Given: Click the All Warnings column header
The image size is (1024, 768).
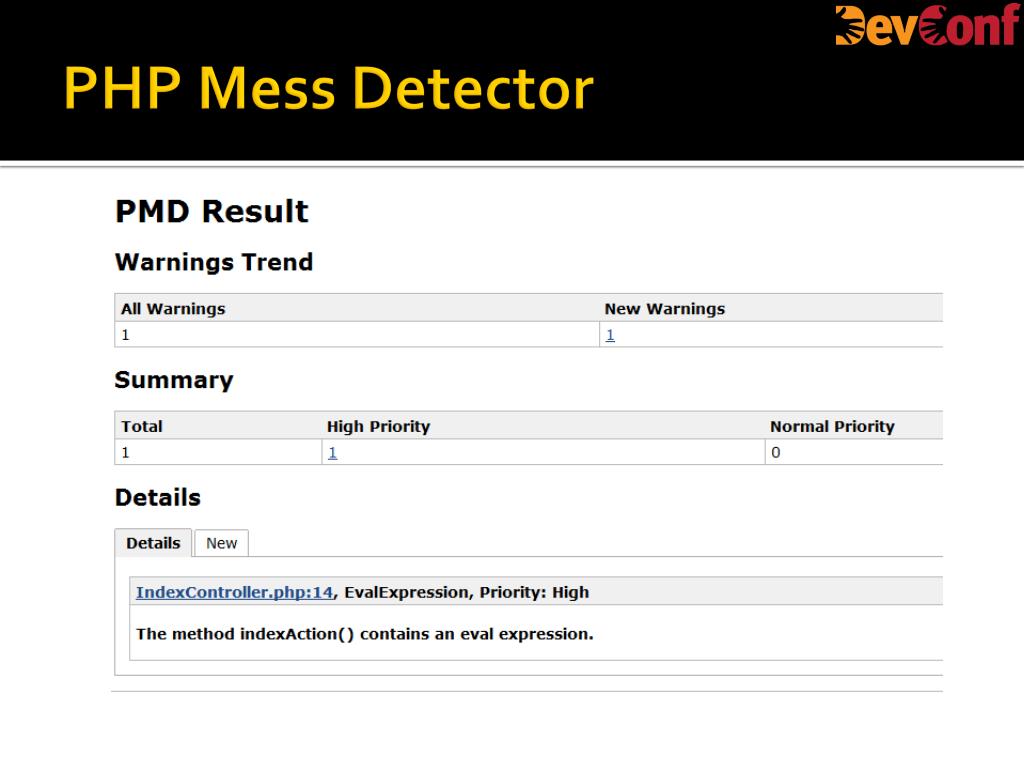Looking at the screenshot, I should click(173, 308).
